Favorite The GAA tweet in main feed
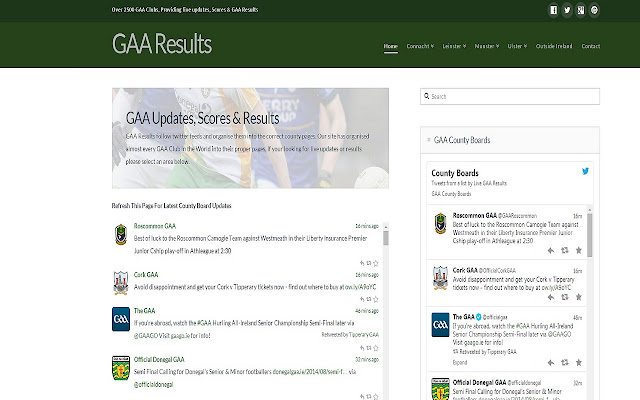The height and width of the screenshot is (400, 640). (376, 348)
